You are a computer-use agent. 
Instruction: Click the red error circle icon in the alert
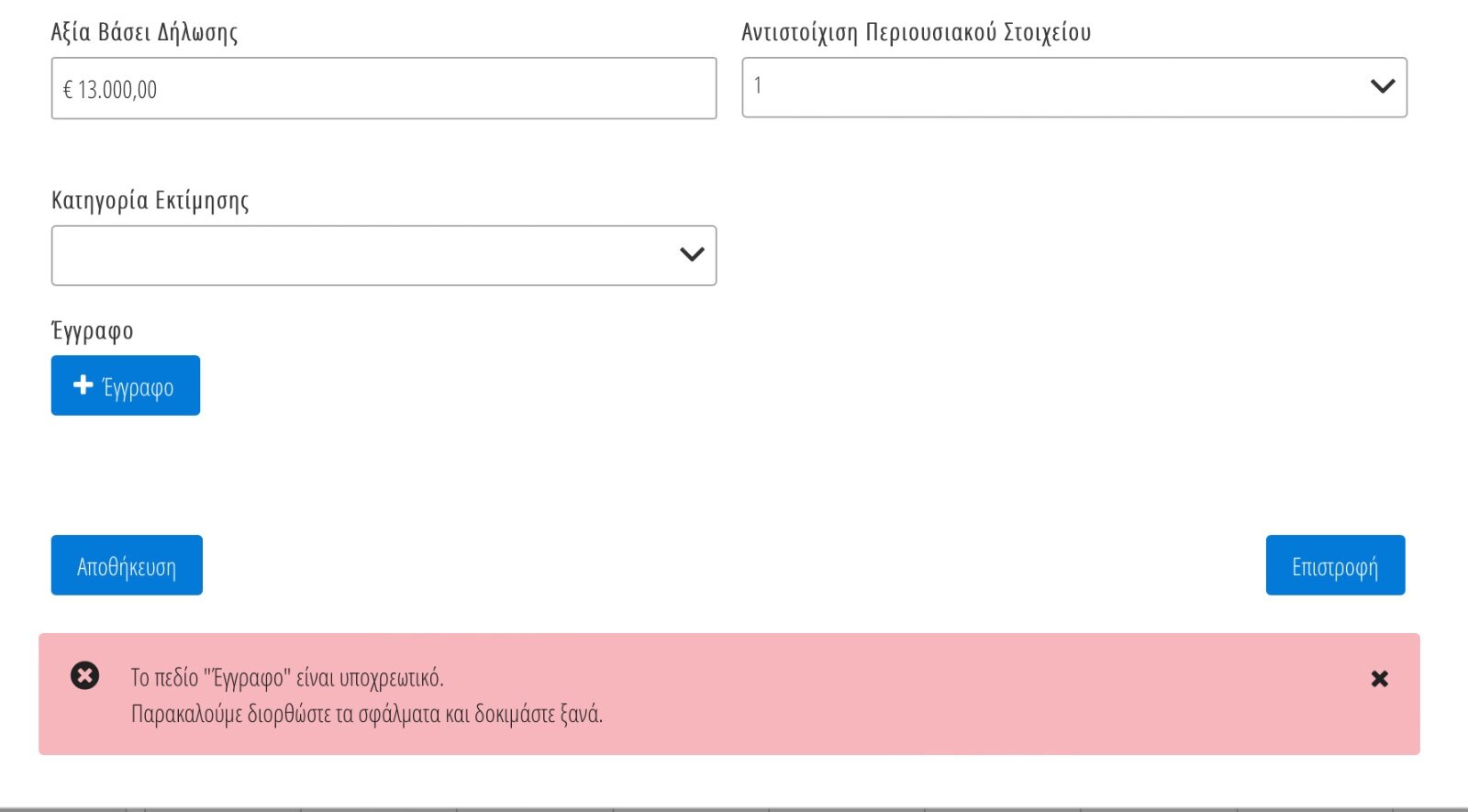[x=84, y=676]
